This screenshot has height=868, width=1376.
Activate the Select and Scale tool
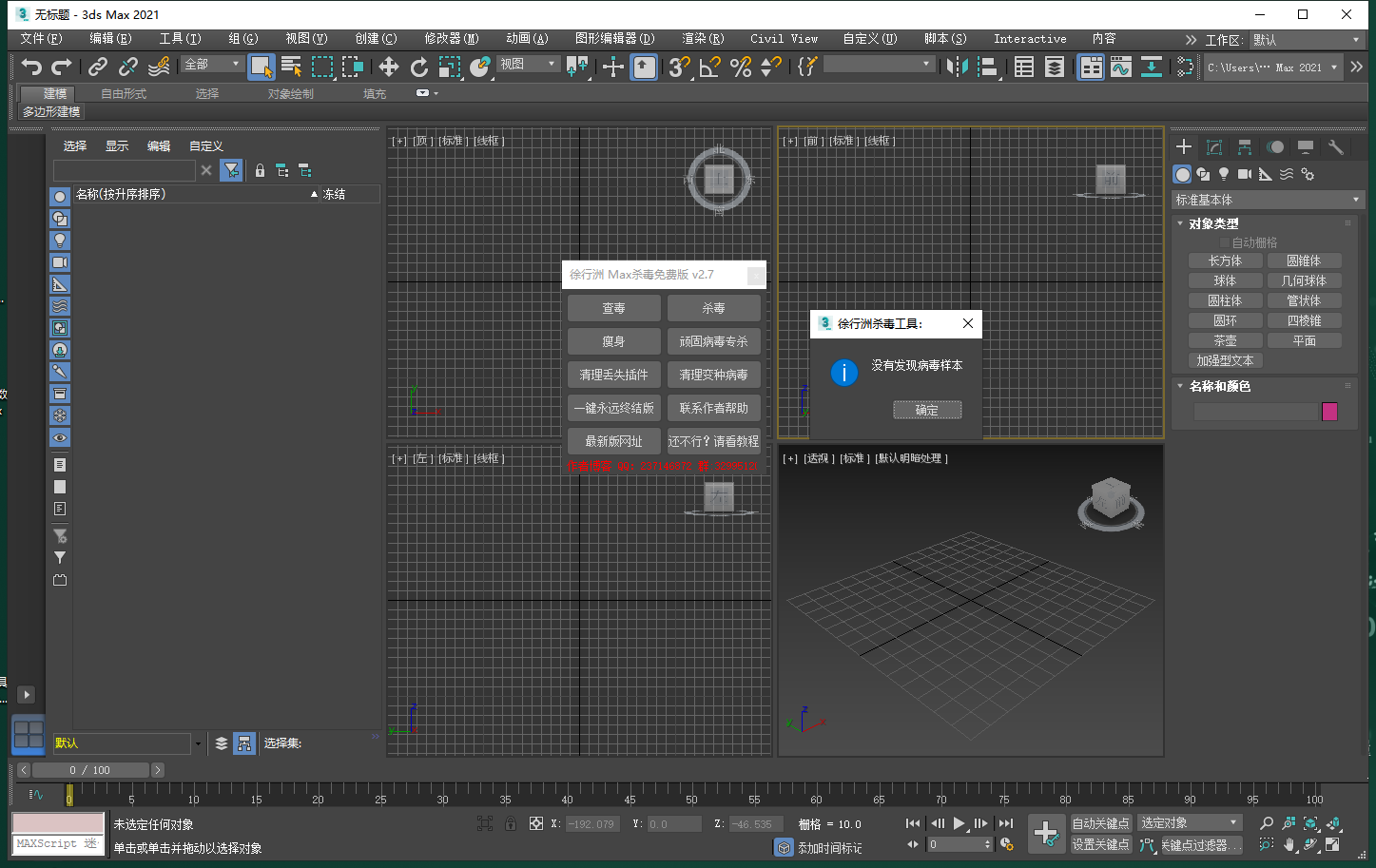click(450, 67)
